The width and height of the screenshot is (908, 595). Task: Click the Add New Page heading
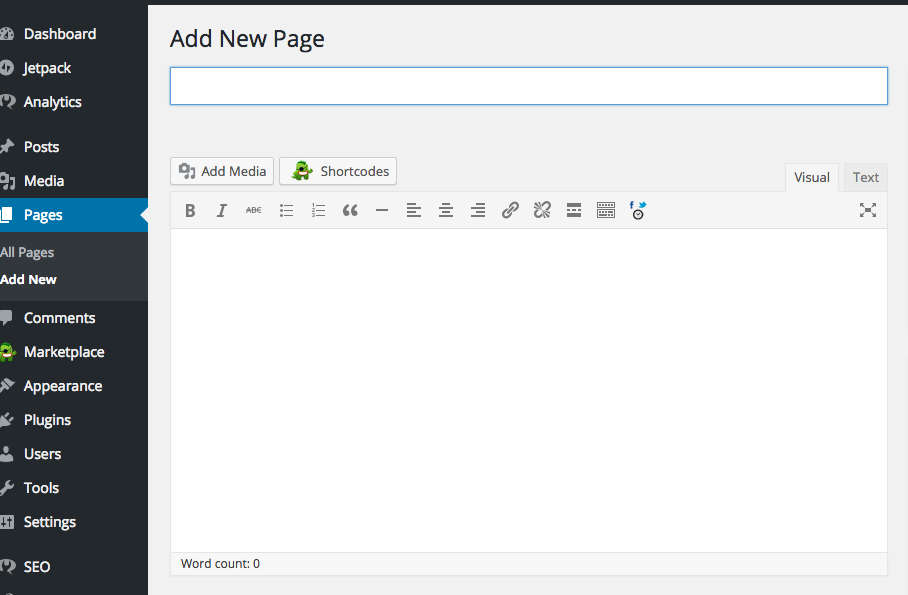tap(247, 39)
